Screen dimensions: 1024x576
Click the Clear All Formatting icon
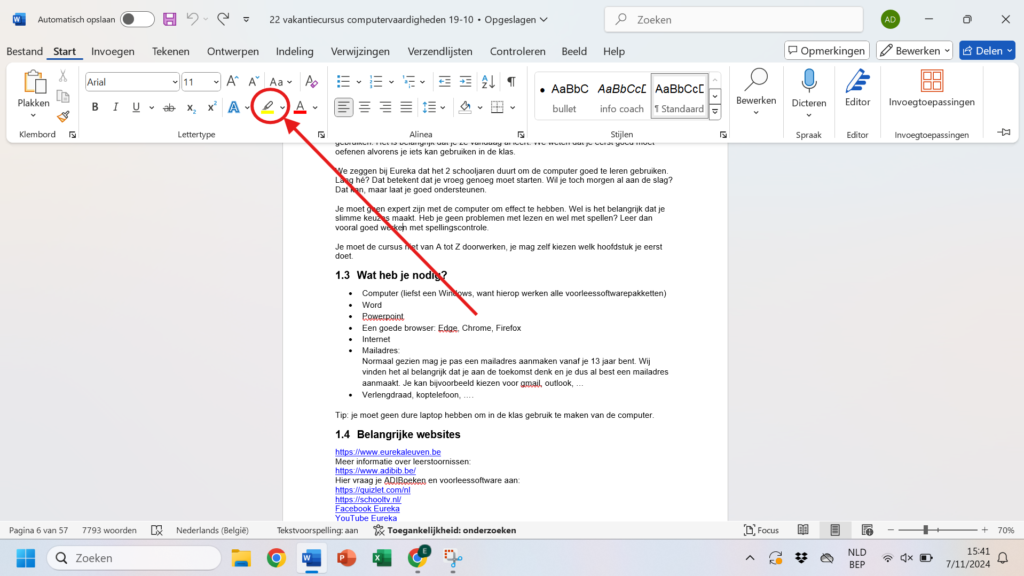311,82
